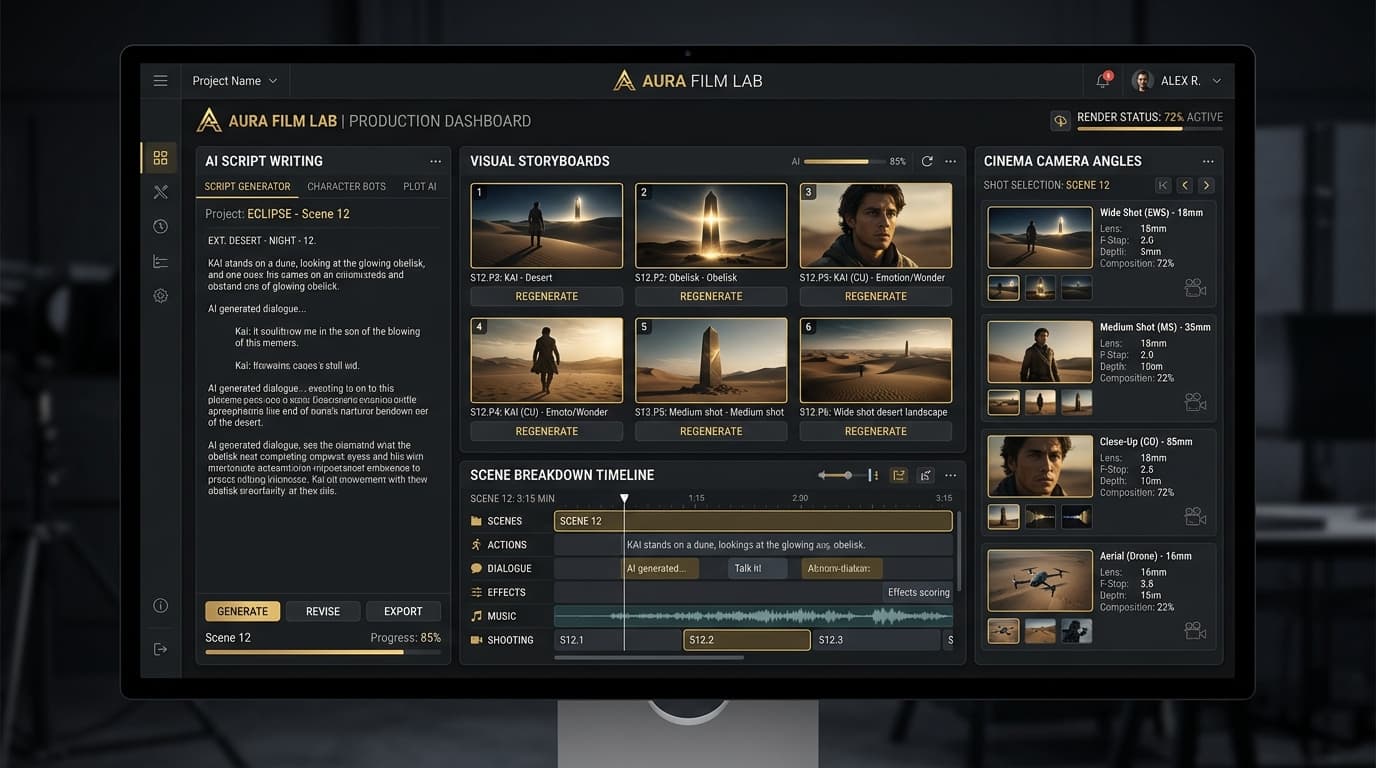This screenshot has height=768, width=1376.
Task: Open the hamburger menu in top bar
Action: click(x=160, y=81)
